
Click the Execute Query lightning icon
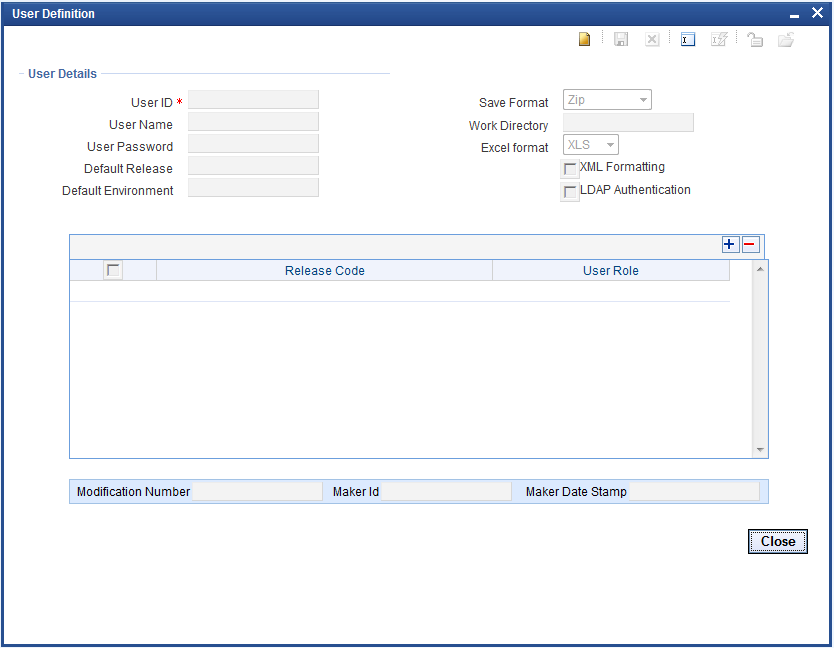click(x=719, y=39)
